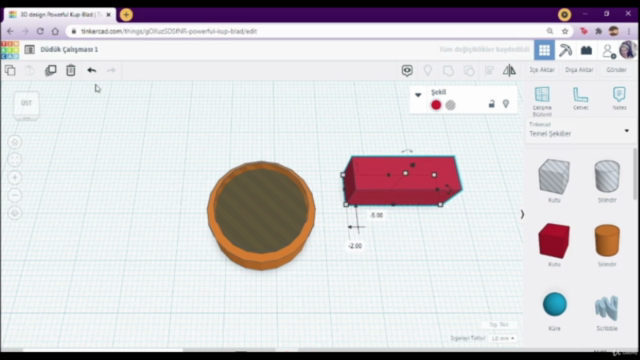Open the designs list icon beside title
This screenshot has height=360, width=640.
[29, 49]
